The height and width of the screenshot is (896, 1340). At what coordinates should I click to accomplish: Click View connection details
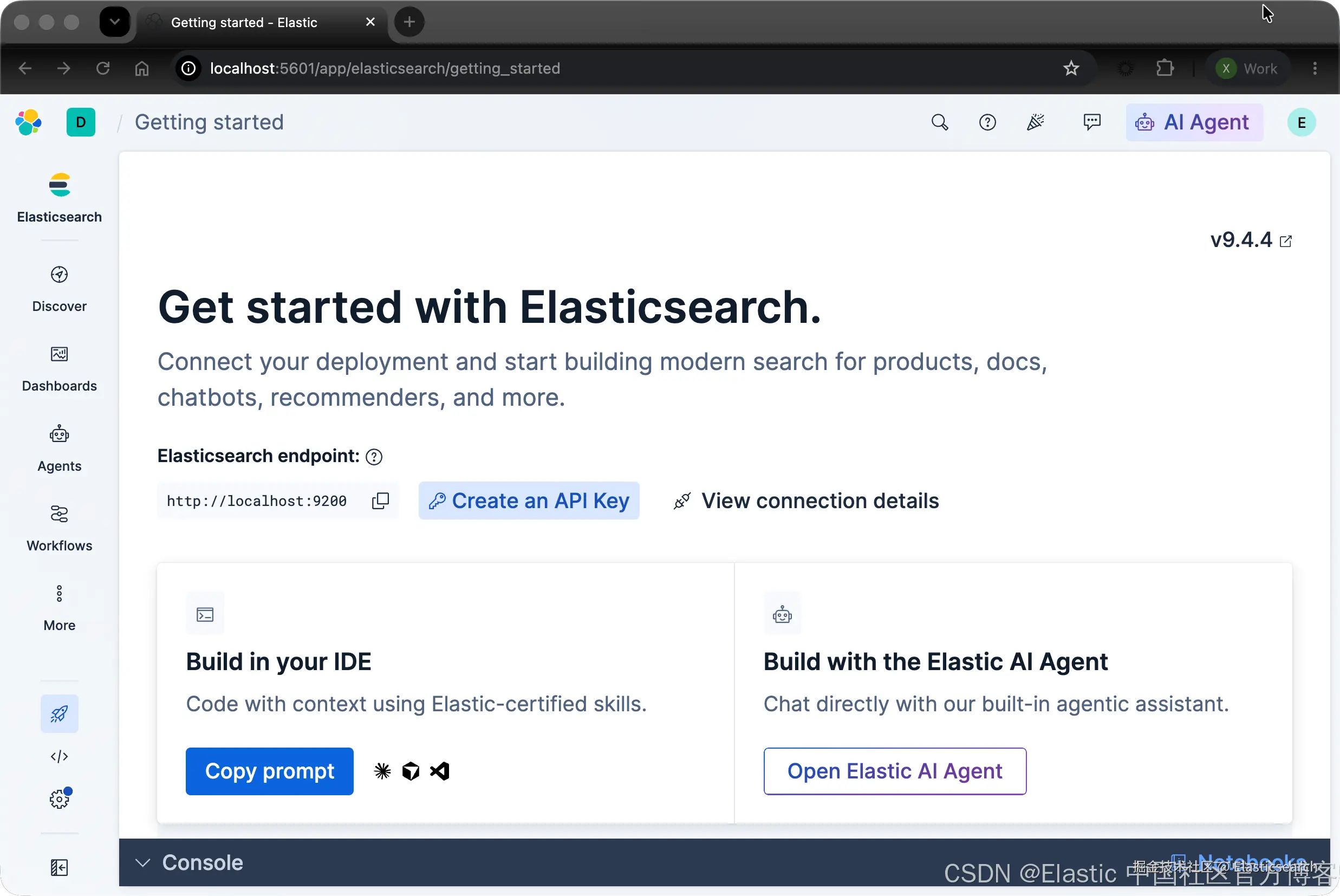806,501
